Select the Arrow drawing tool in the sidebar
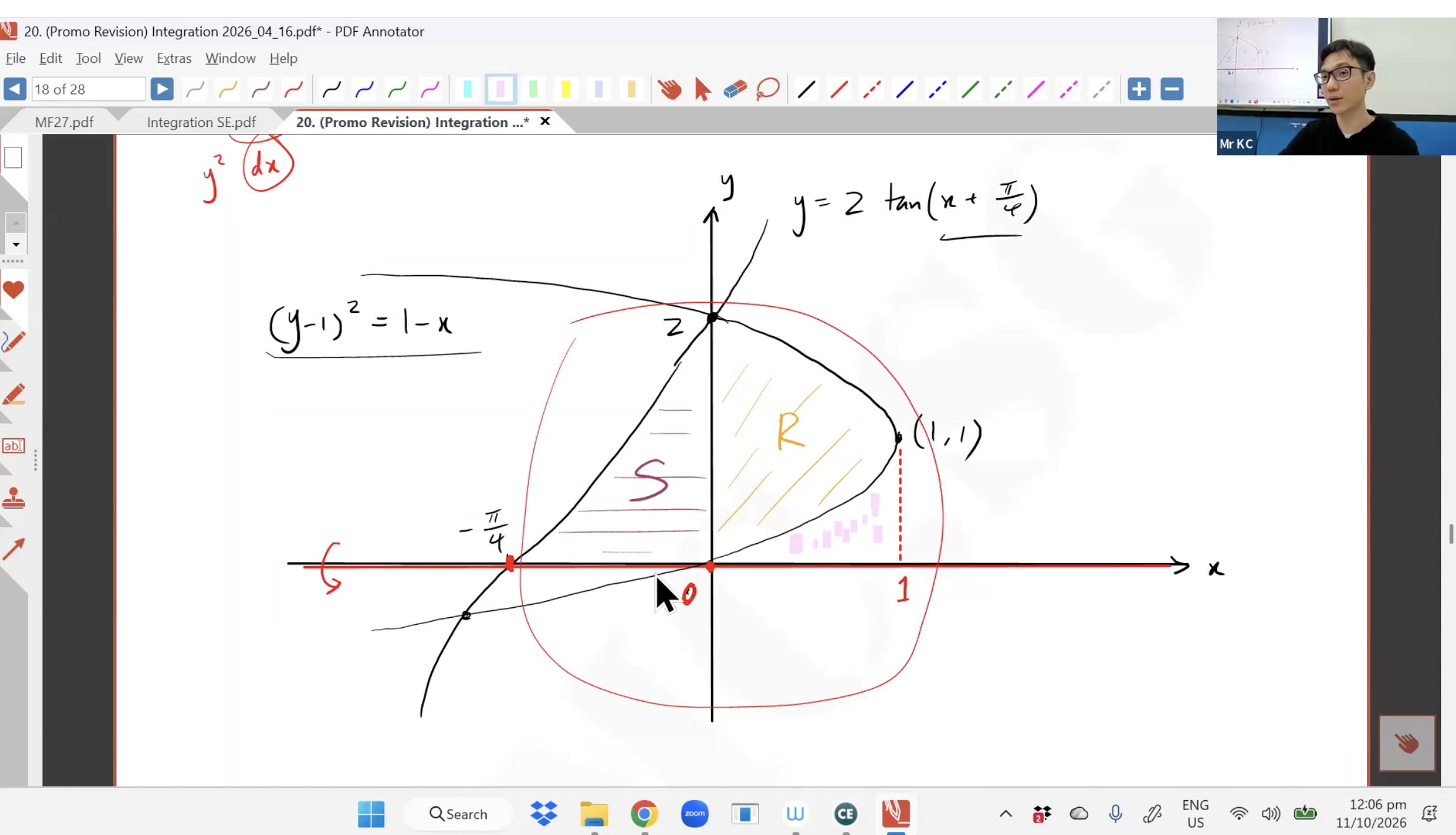This screenshot has height=835, width=1456. pos(13,549)
